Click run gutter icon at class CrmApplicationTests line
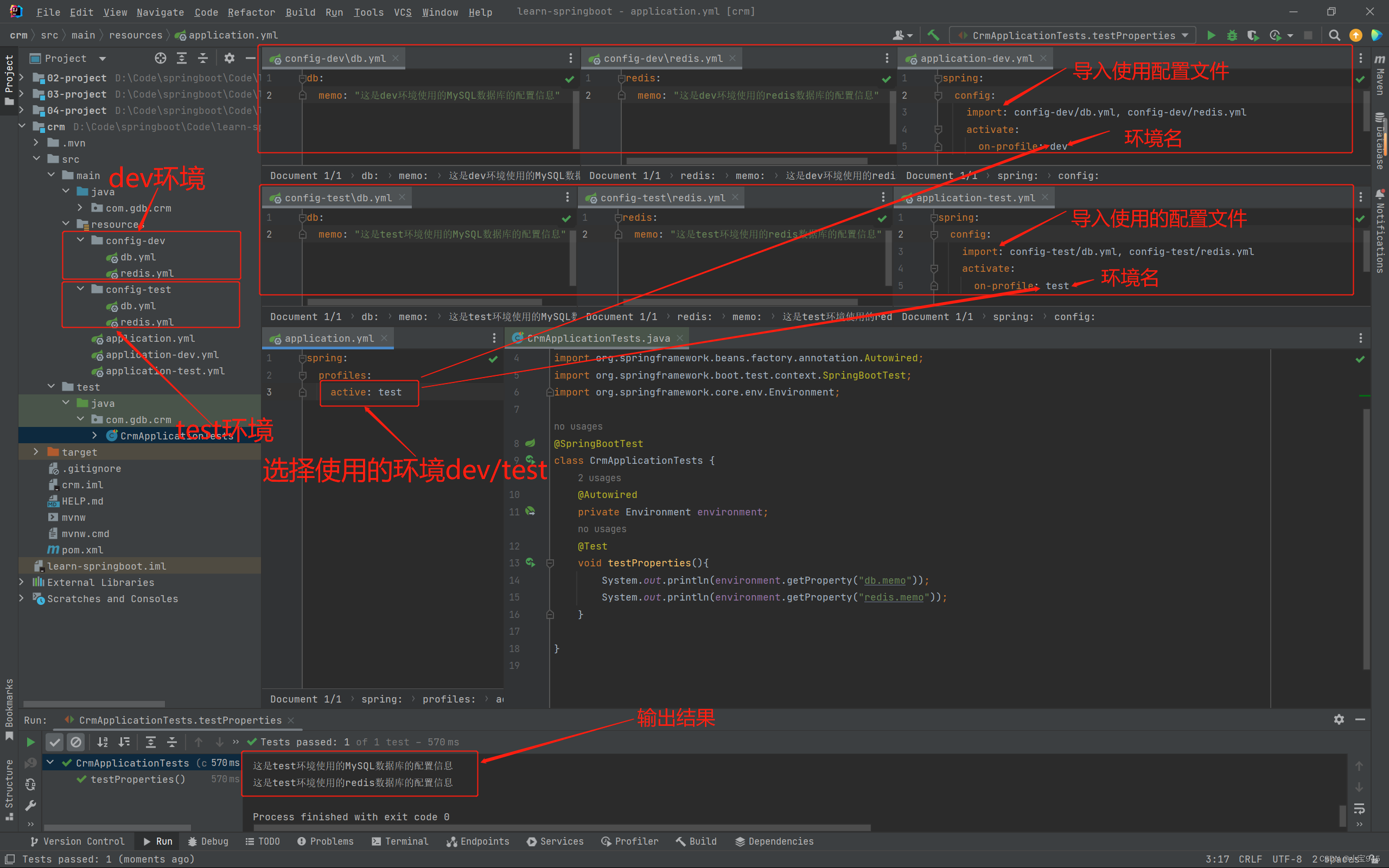Screen dimensions: 1389x868 pos(530,460)
